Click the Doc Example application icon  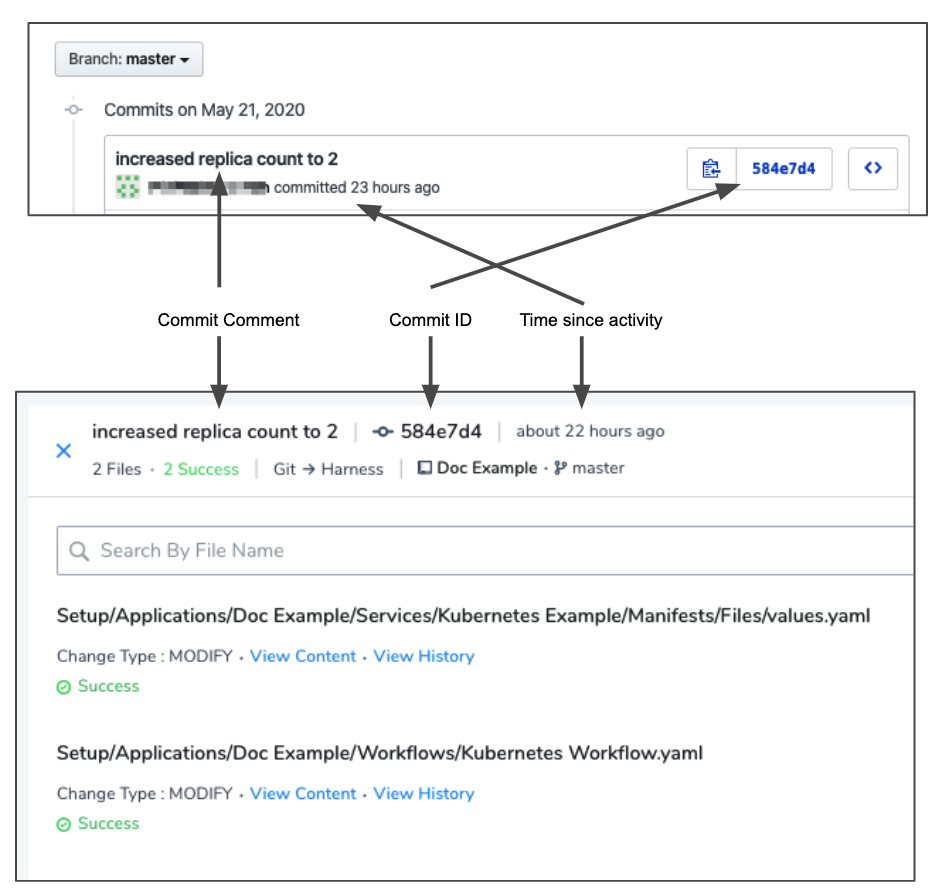click(424, 467)
